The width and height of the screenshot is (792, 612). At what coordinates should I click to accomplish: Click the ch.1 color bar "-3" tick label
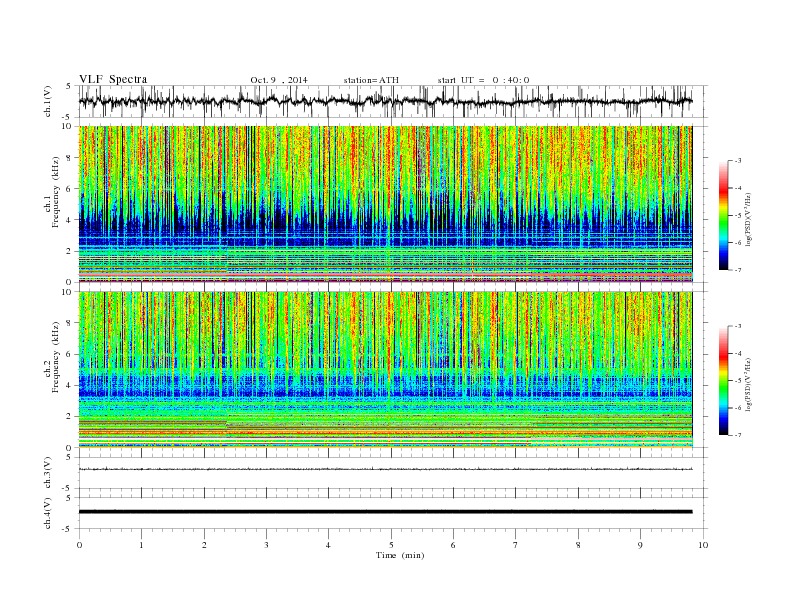pyautogui.click(x=737, y=161)
